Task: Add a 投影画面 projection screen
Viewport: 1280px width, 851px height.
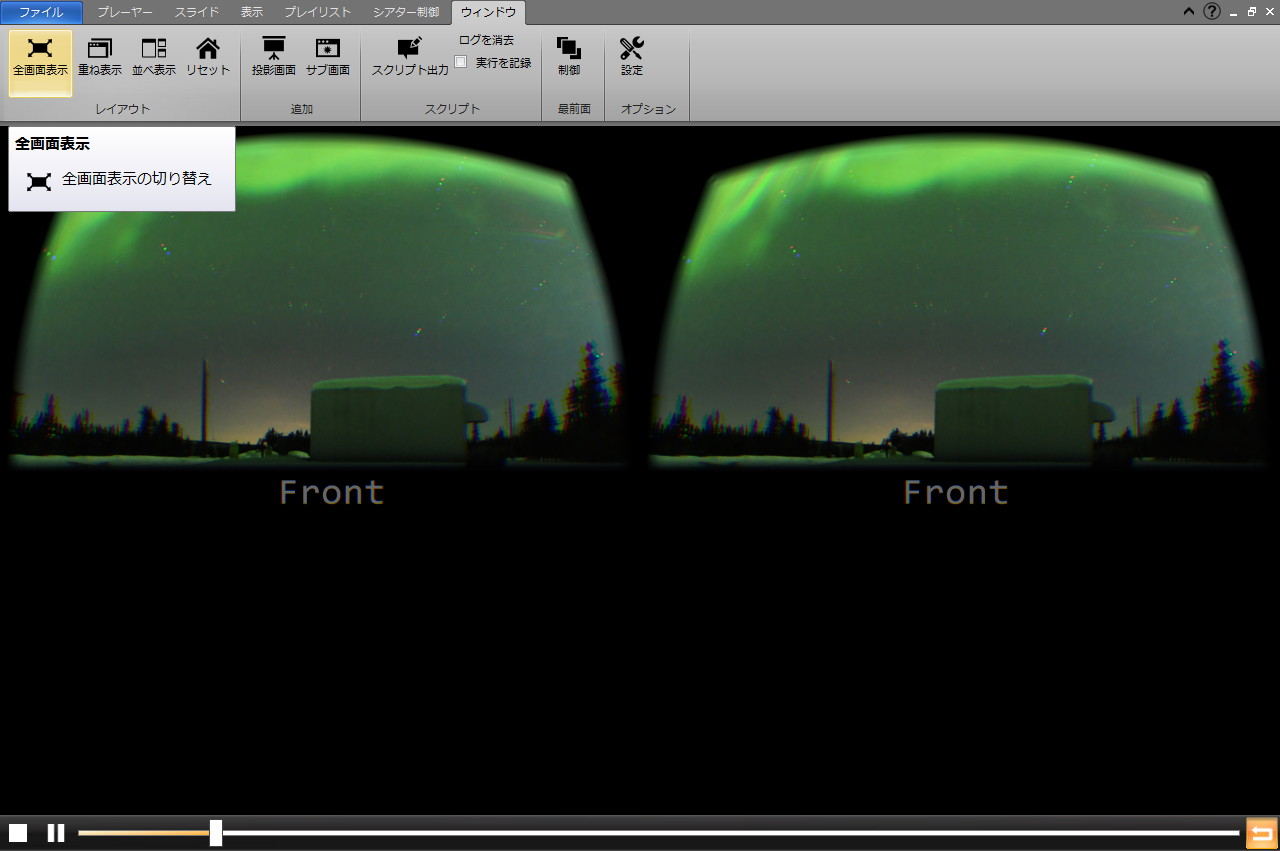Action: click(x=274, y=58)
